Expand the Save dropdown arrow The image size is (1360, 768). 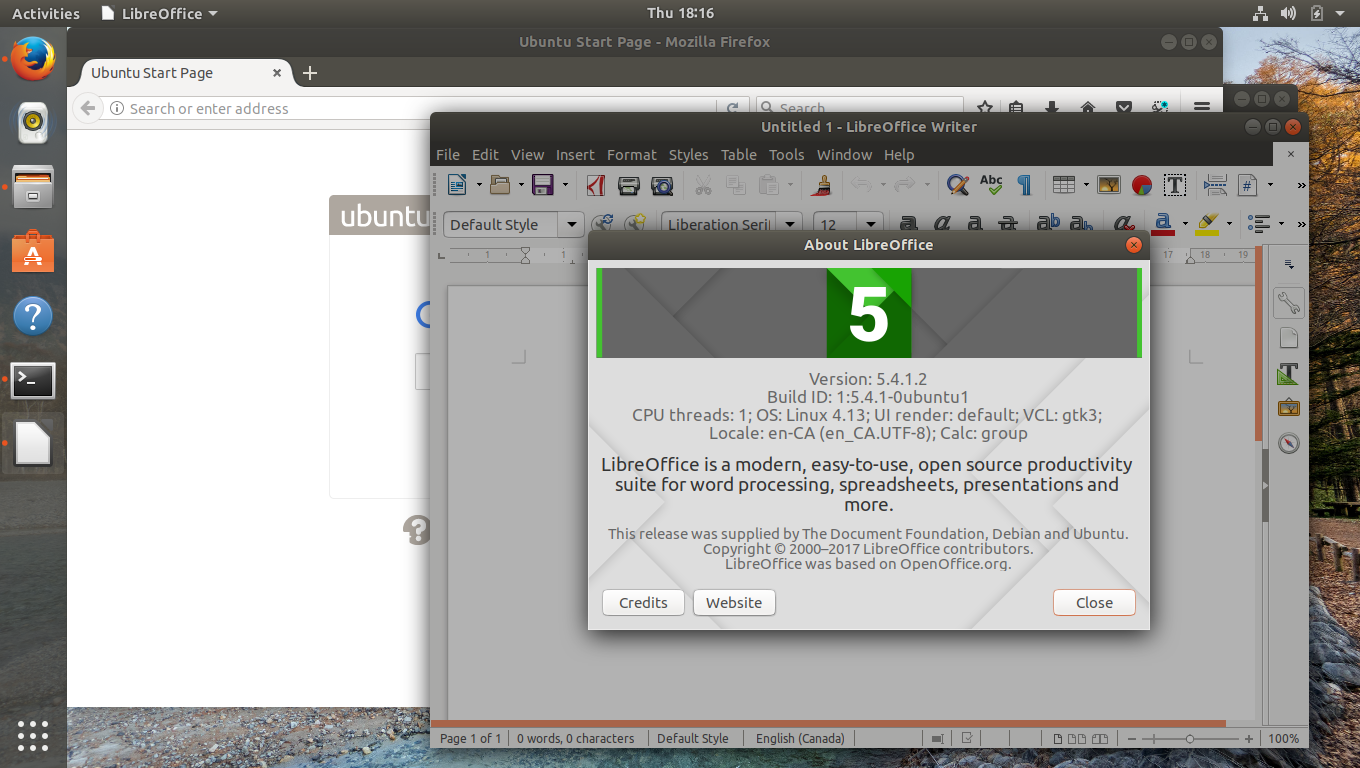[565, 185]
